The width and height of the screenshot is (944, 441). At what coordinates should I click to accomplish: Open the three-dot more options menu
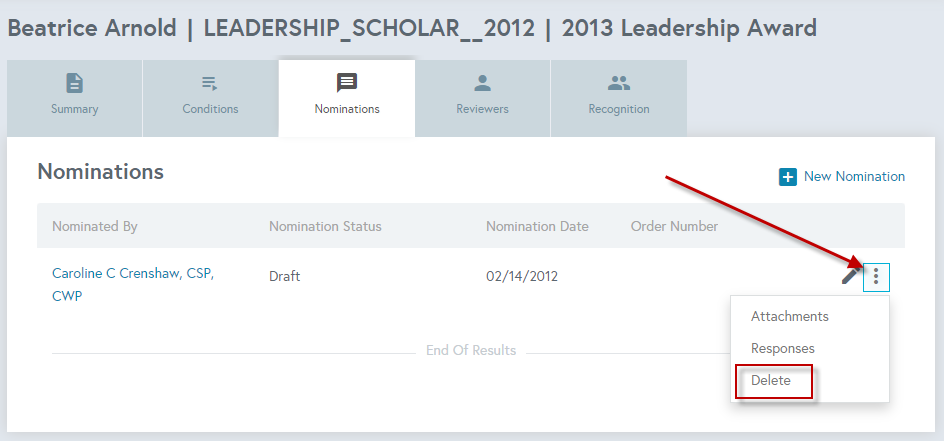876,277
